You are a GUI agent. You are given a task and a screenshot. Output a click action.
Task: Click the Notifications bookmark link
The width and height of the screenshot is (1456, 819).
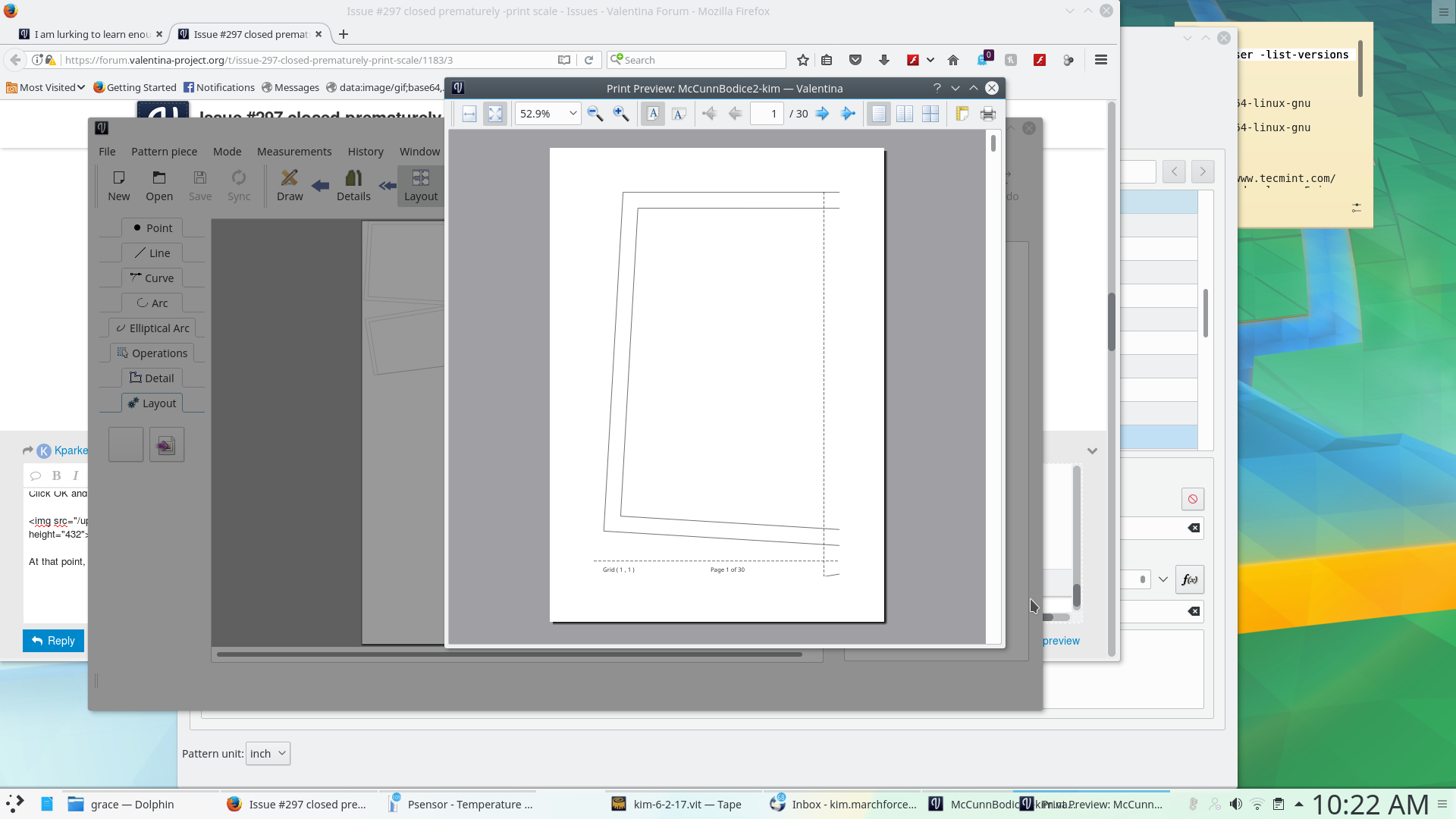219,87
